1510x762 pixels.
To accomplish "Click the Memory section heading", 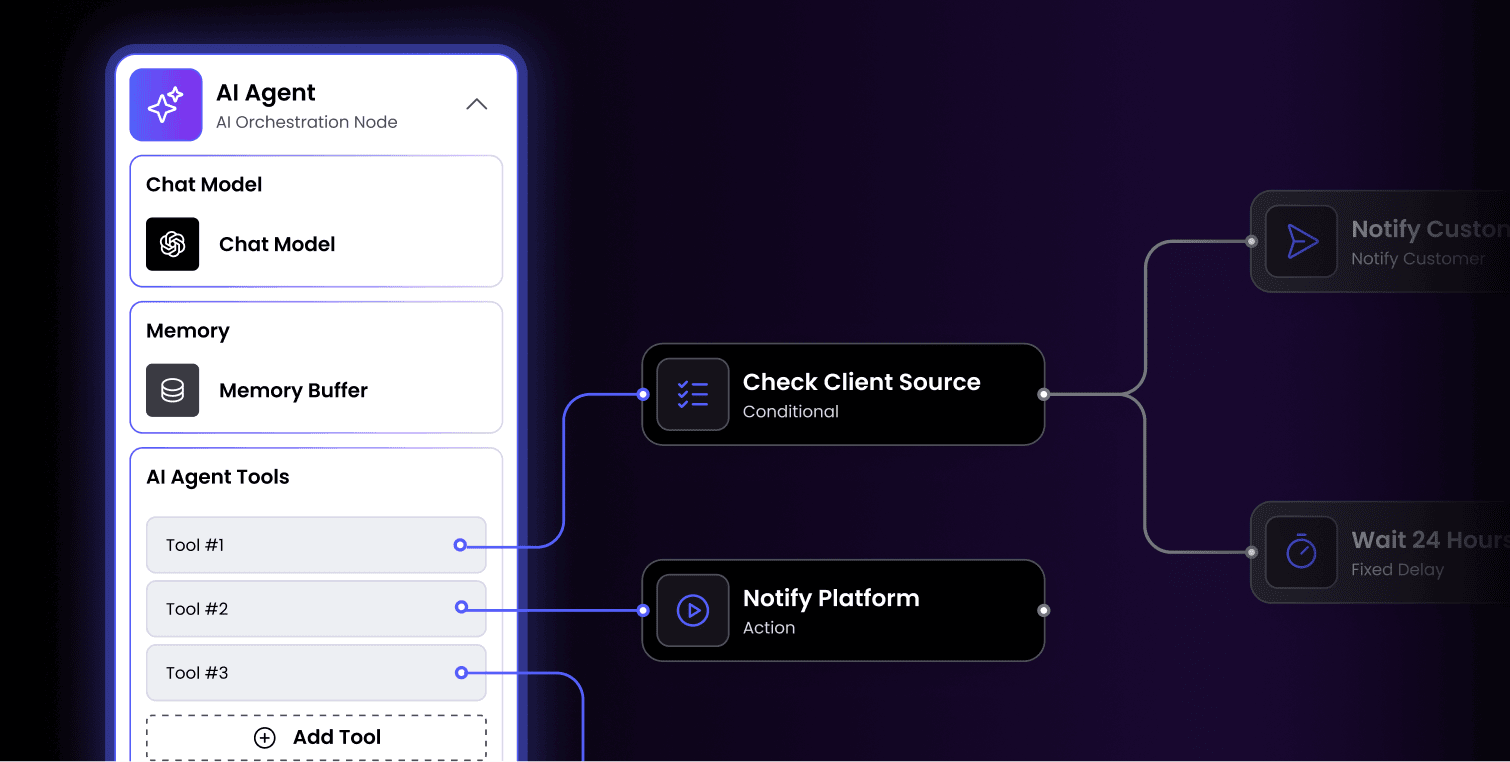I will pyautogui.click(x=188, y=331).
